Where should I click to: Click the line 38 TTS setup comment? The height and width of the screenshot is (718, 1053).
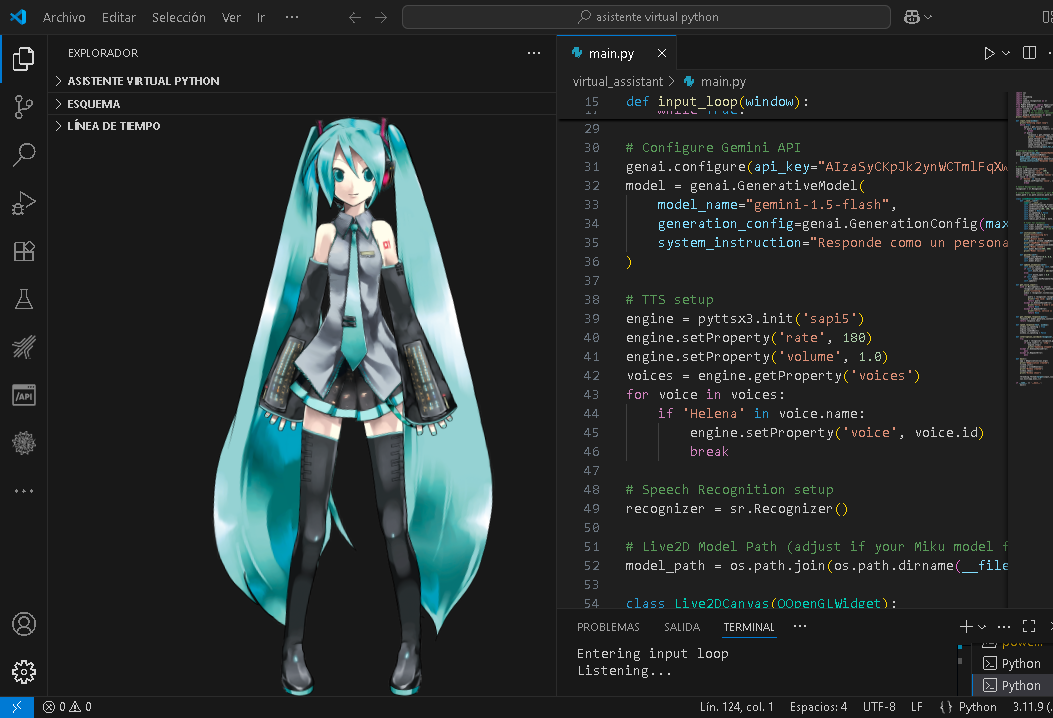click(x=670, y=300)
